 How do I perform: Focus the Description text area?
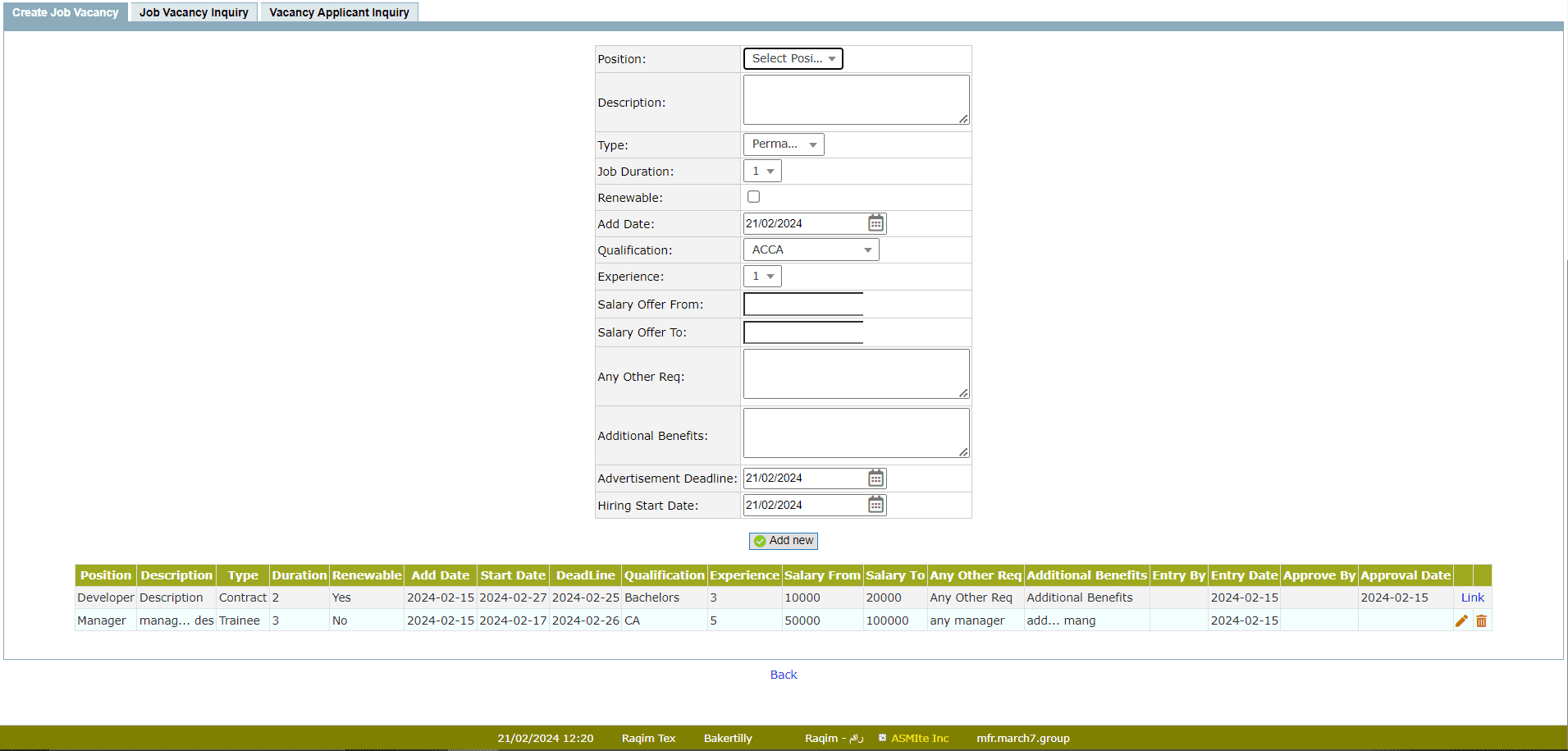point(855,100)
